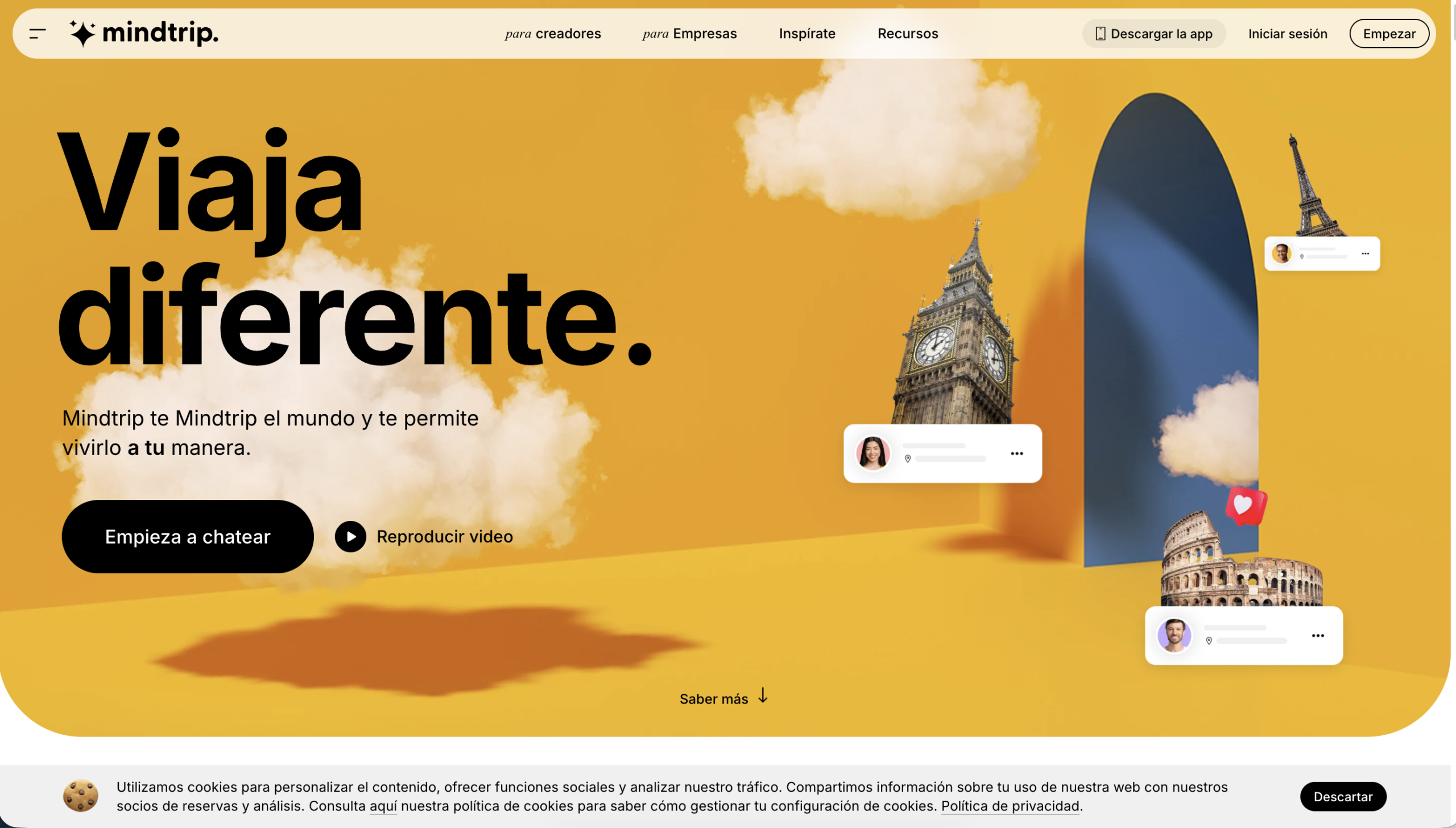The image size is (1456, 828).
Task: Click the location pin on Colosseum card
Action: [x=1209, y=641]
